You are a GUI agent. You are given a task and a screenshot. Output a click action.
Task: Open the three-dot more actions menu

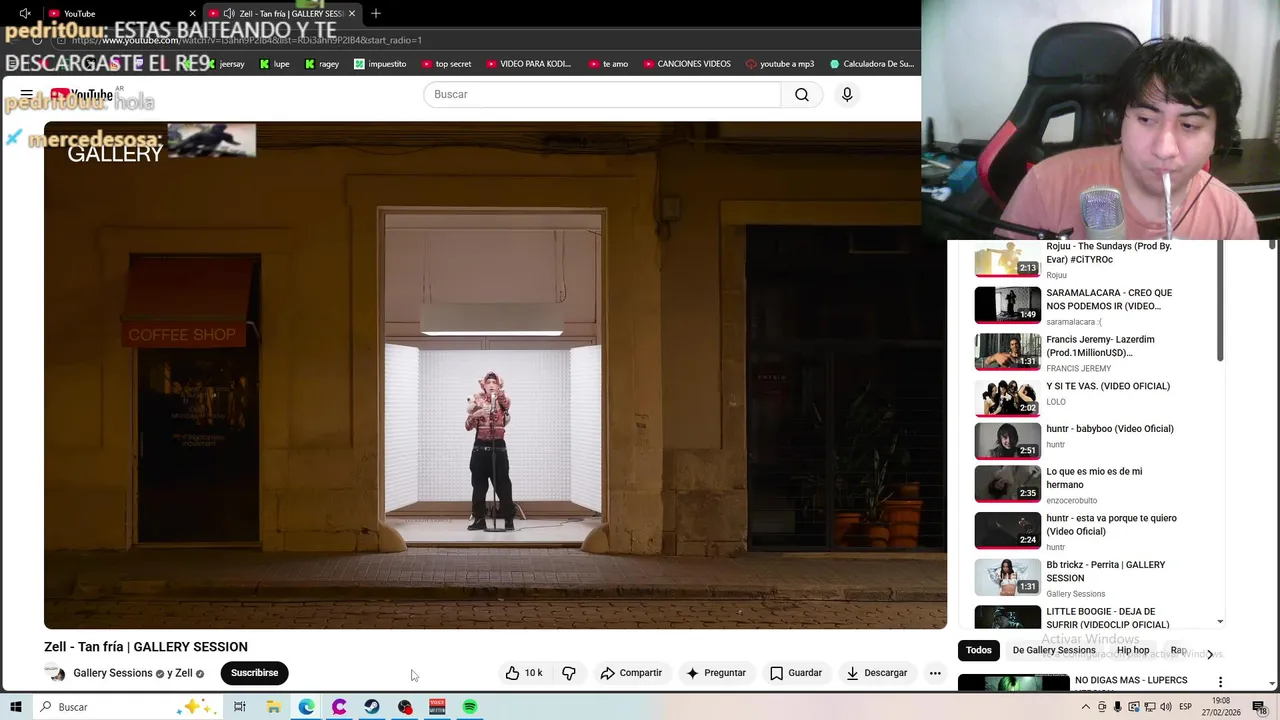935,673
